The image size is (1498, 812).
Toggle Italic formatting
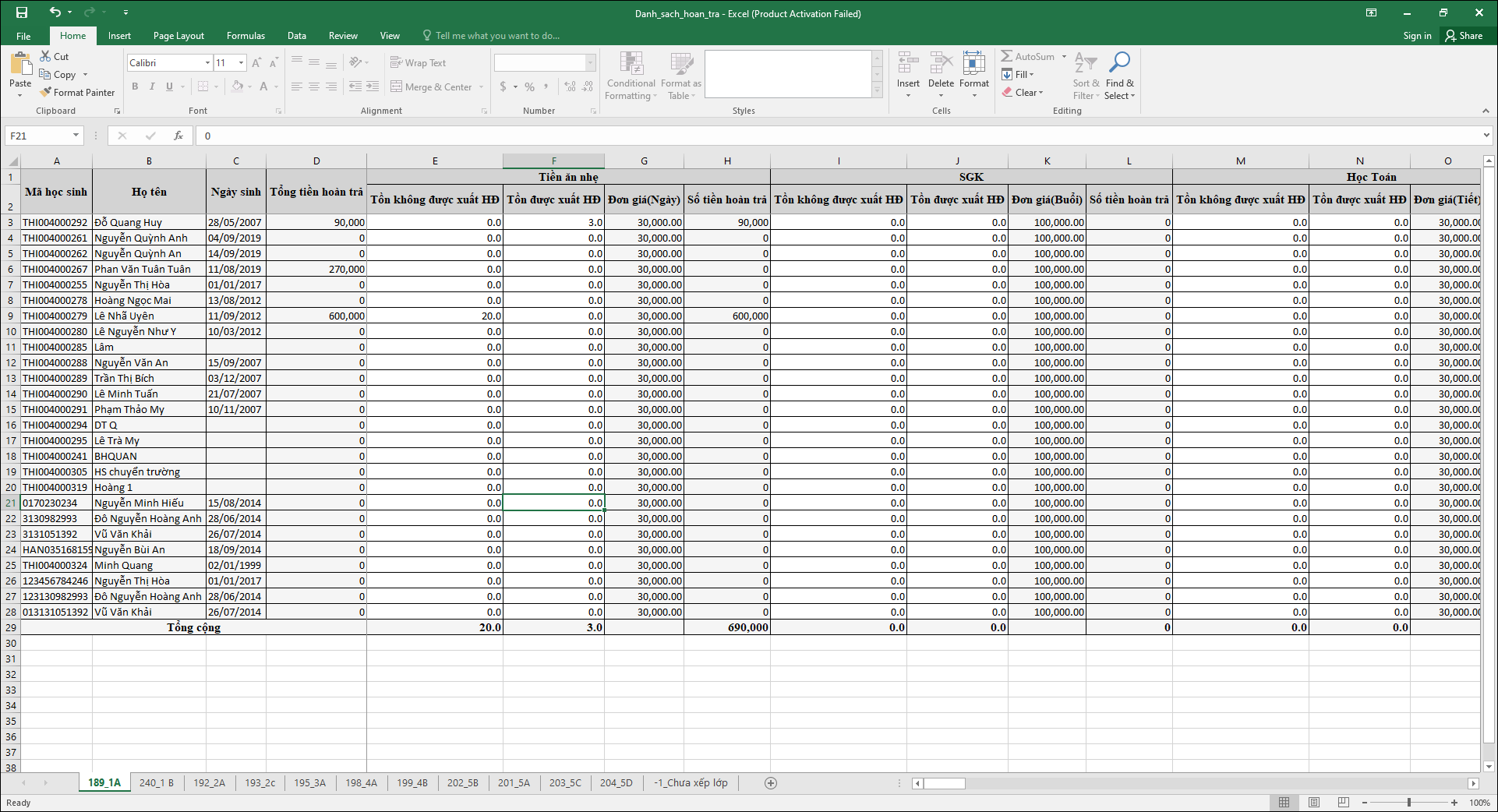[152, 86]
